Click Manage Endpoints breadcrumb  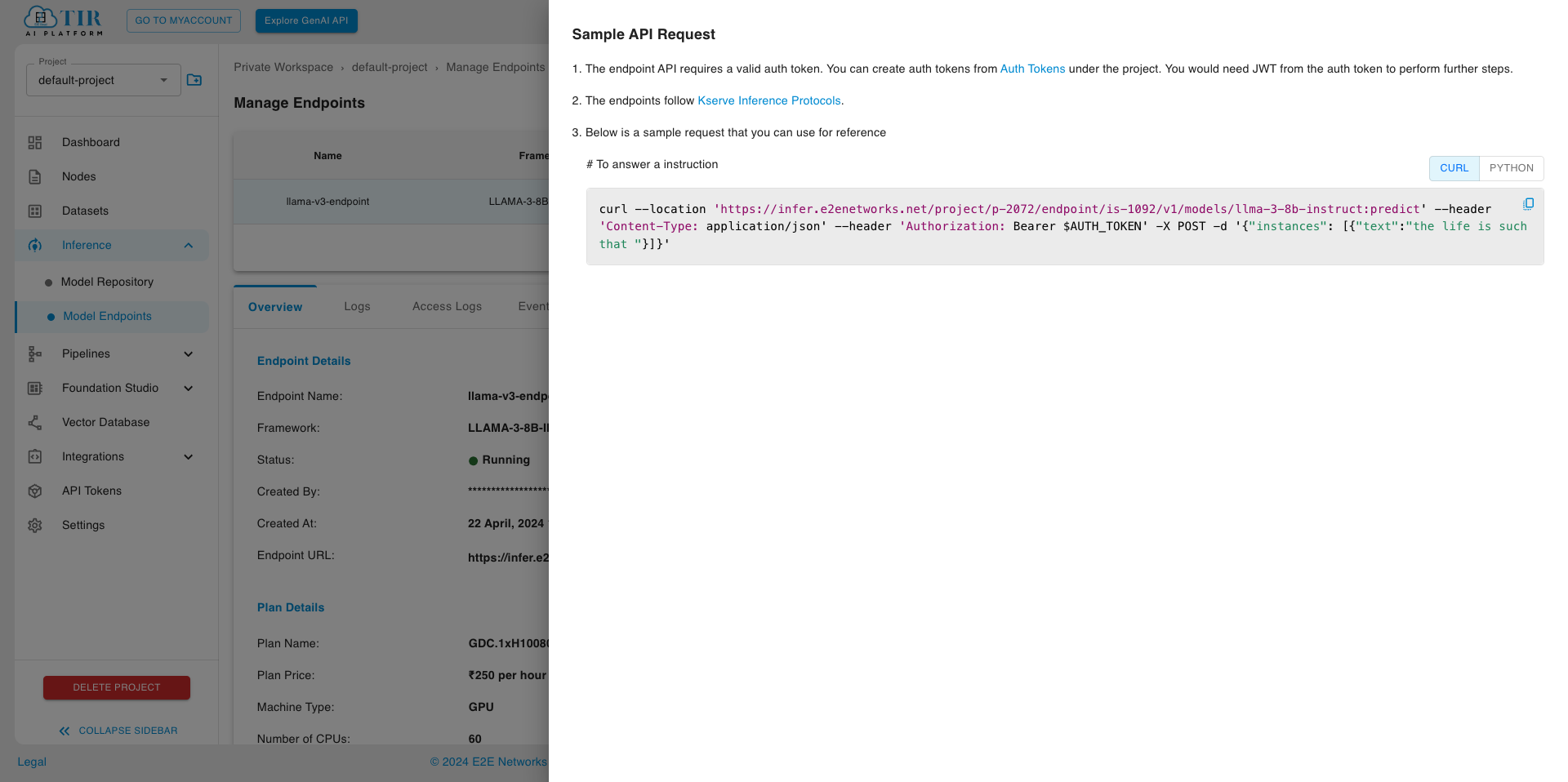pyautogui.click(x=495, y=67)
